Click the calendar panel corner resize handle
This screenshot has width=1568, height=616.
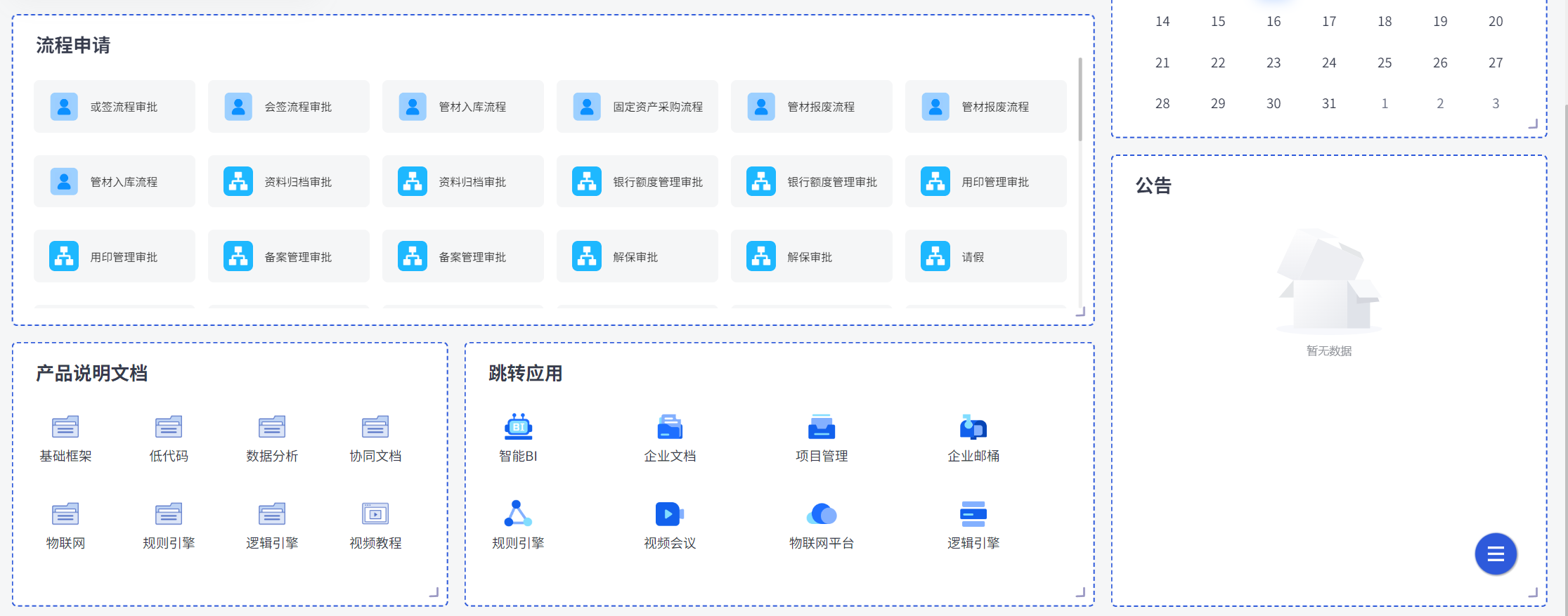pos(1534,124)
